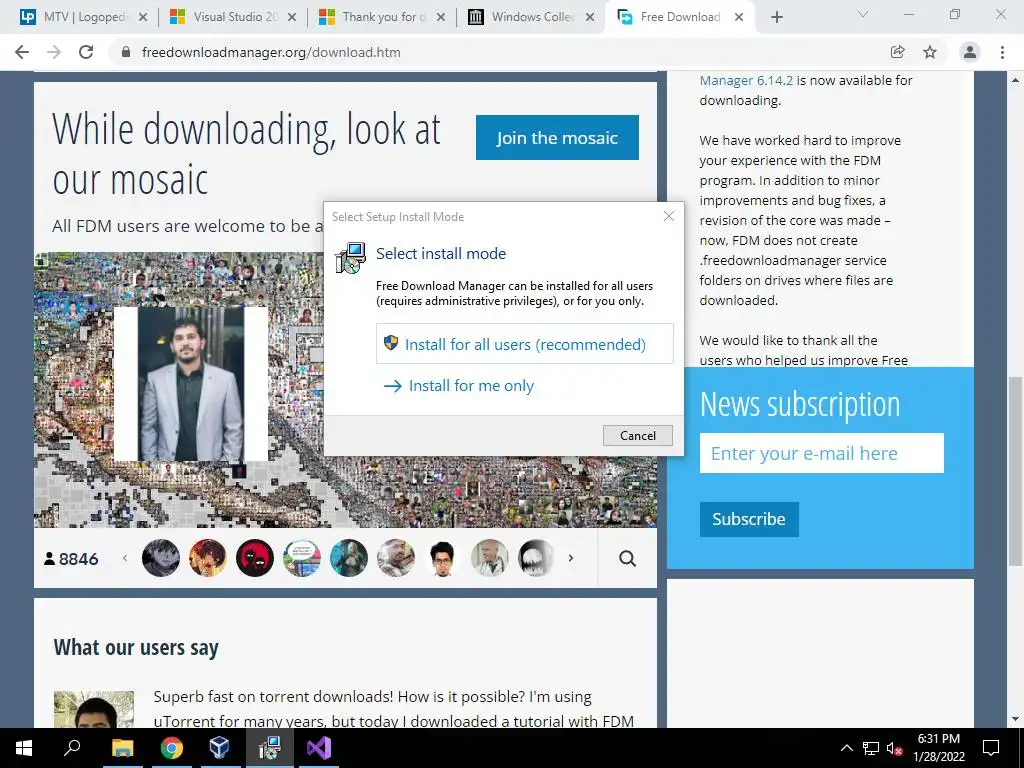Open Chrome from the taskbar
Screen dimensions: 1024x768
[172, 748]
